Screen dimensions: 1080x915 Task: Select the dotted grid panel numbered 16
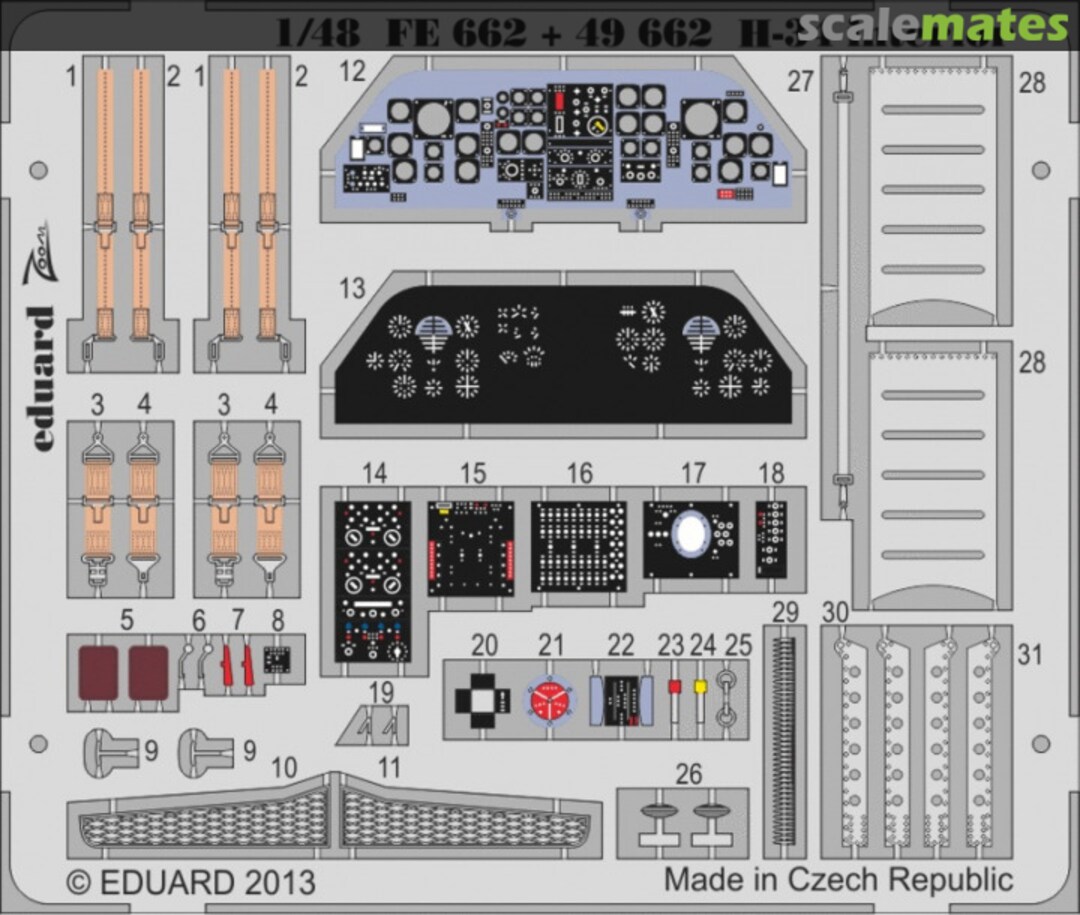tap(579, 547)
